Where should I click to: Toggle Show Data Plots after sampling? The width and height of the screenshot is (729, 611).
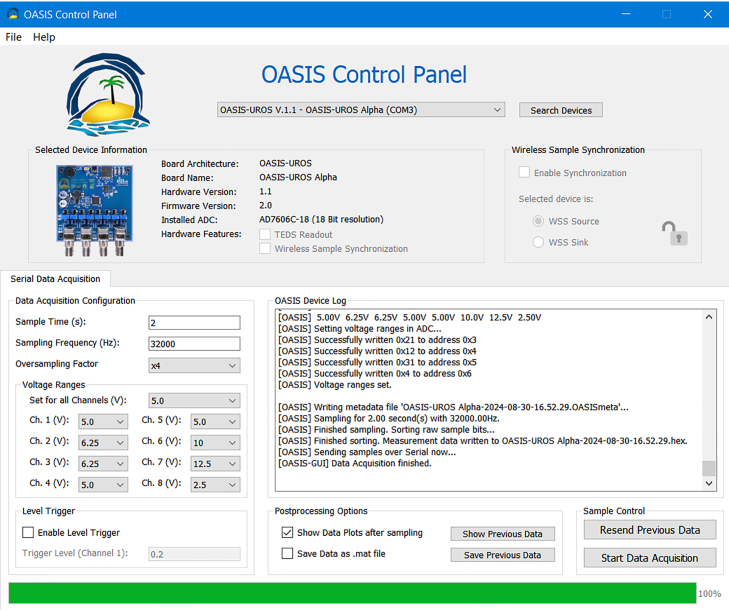pyautogui.click(x=287, y=532)
